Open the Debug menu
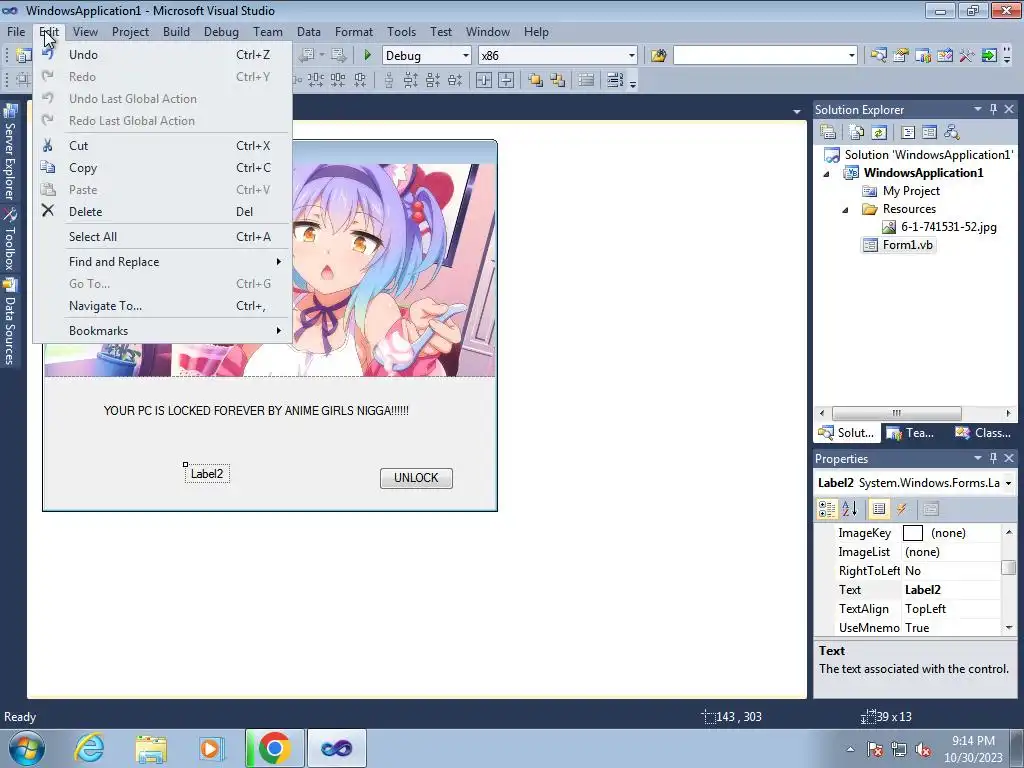Screen dimensions: 1024x768 pos(221,31)
